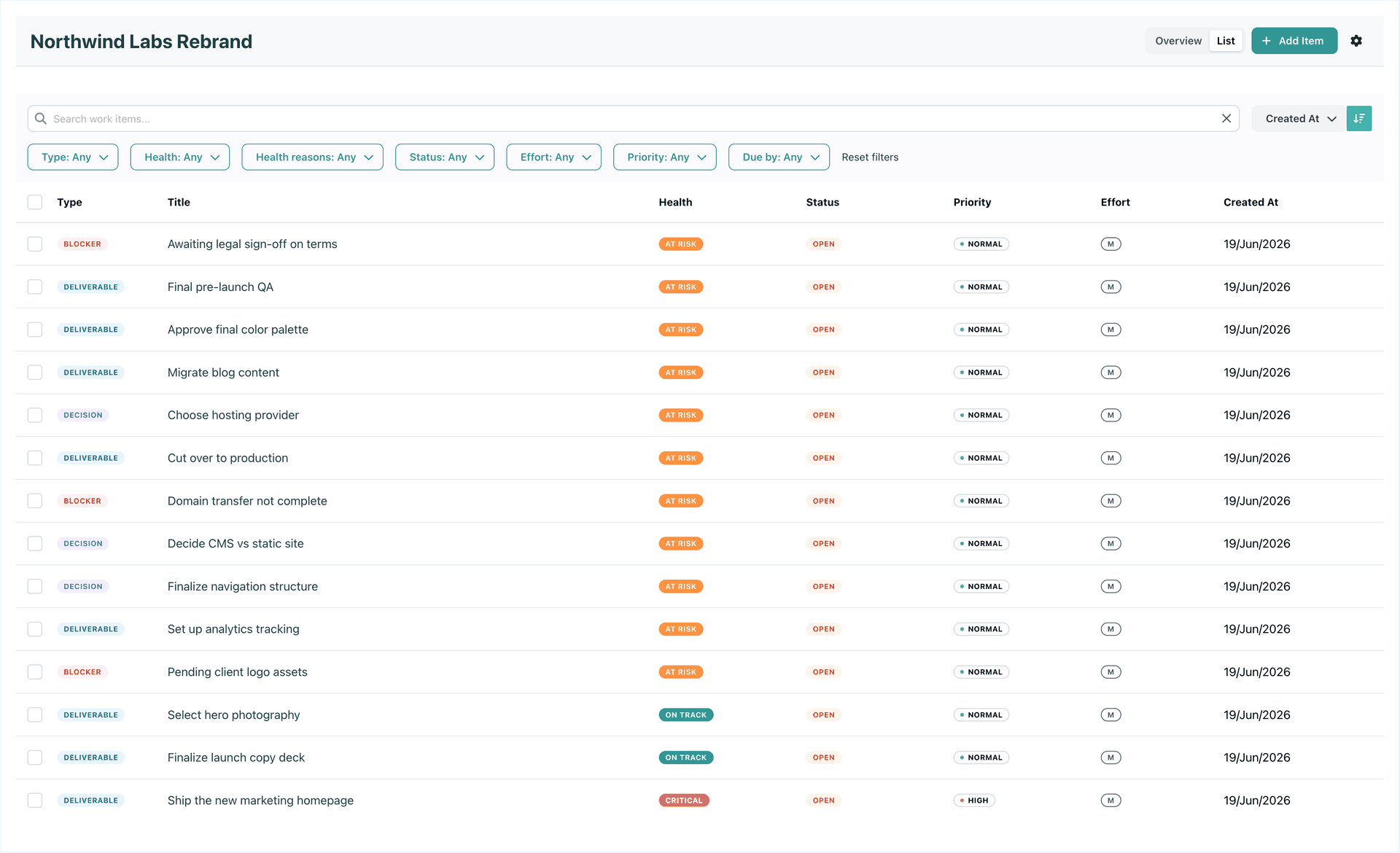1400x853 pixels.
Task: Click AT RISK badge for Pending client logo assets
Action: (x=680, y=672)
